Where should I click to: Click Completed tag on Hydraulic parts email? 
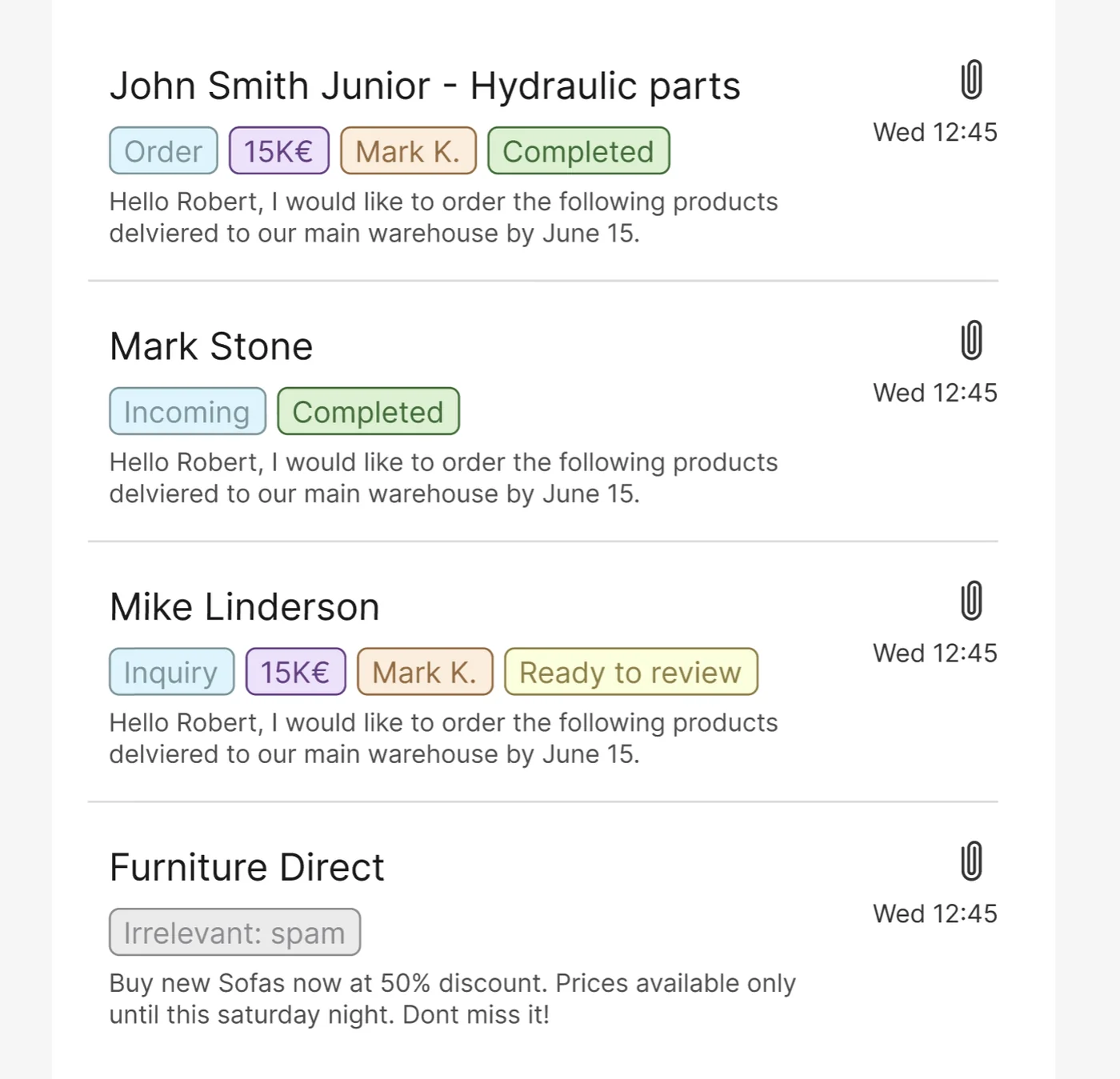tap(578, 151)
